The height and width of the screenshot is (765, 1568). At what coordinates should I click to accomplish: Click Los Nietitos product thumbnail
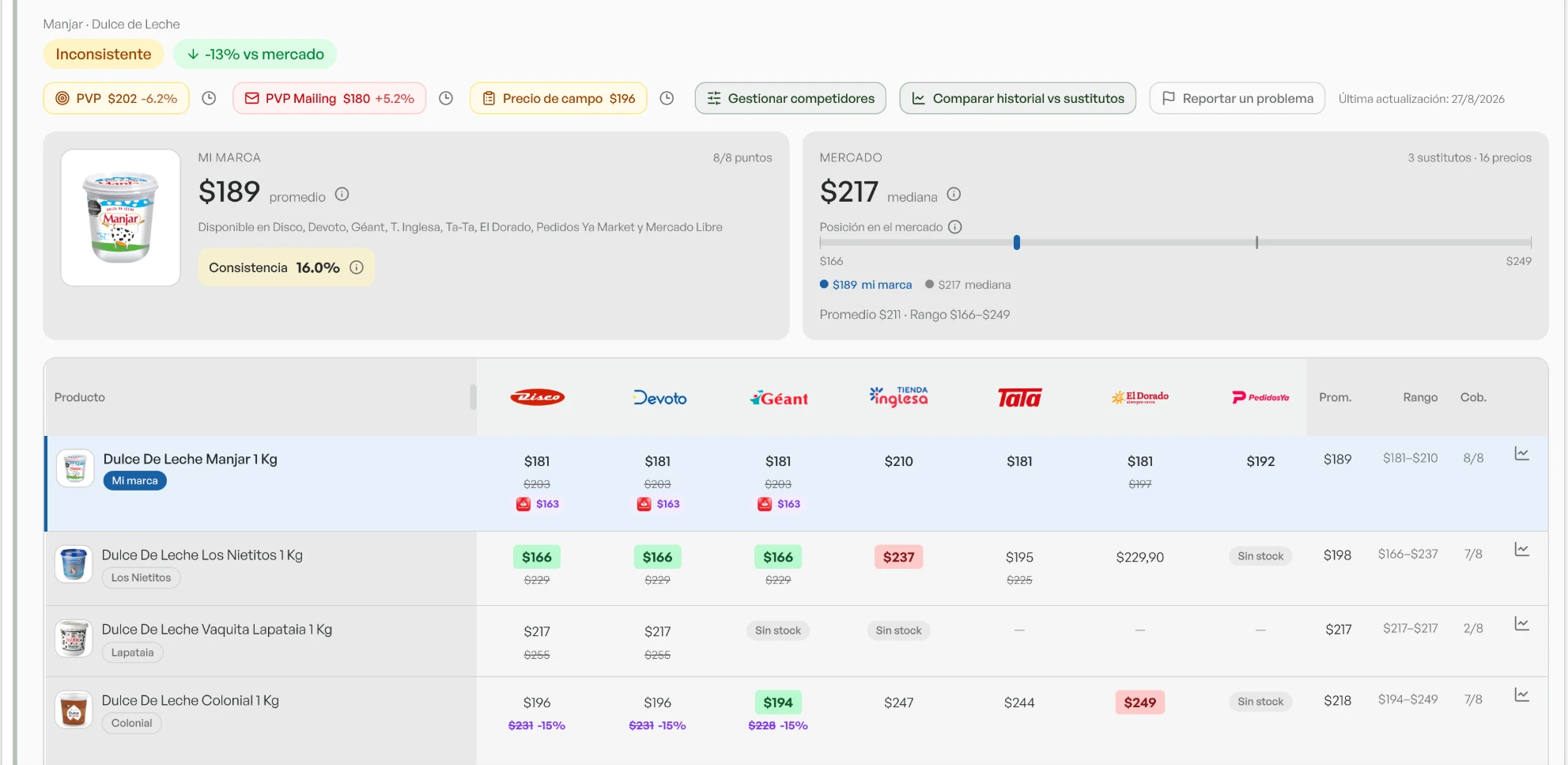74,564
